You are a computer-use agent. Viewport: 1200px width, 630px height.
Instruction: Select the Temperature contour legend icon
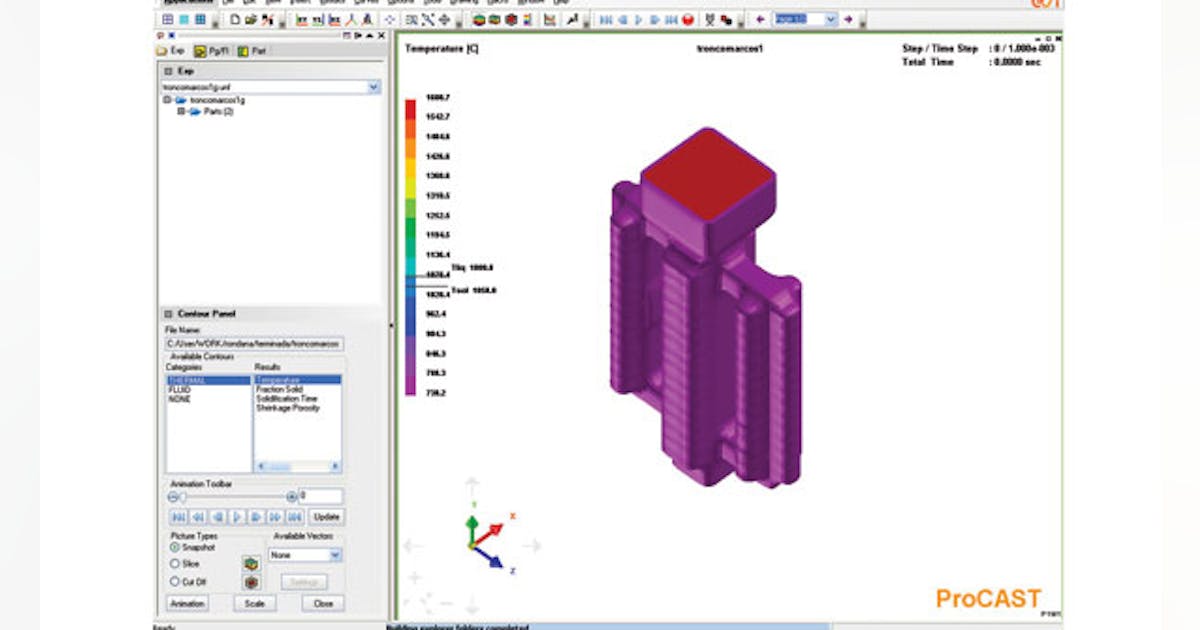click(528, 20)
